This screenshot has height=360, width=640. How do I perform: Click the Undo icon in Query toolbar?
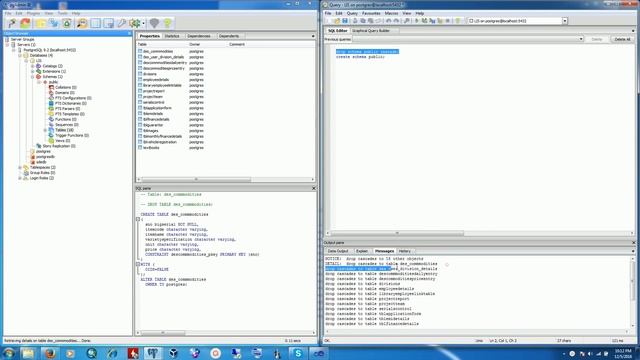pyautogui.click(x=388, y=21)
